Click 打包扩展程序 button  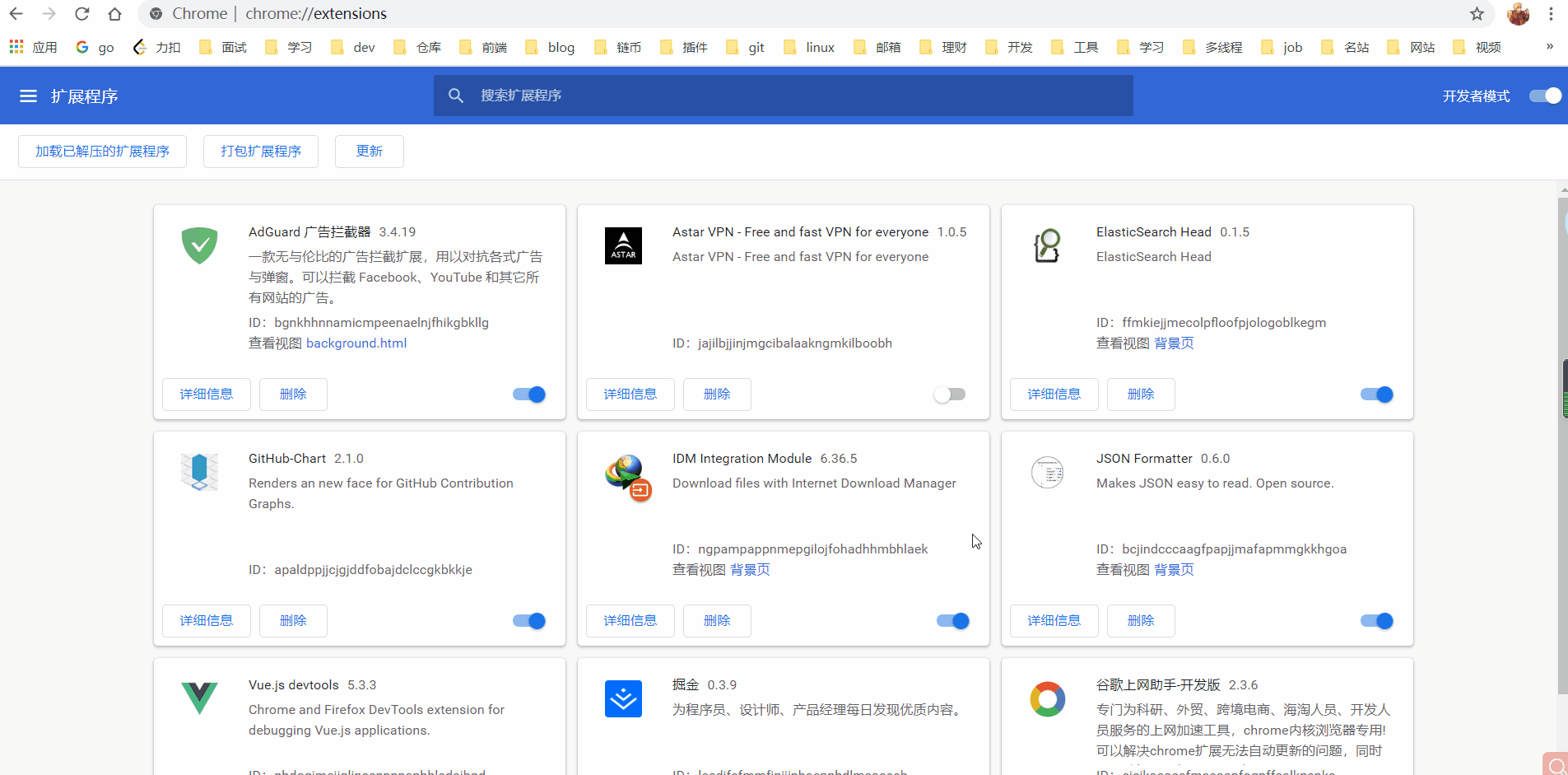261,152
